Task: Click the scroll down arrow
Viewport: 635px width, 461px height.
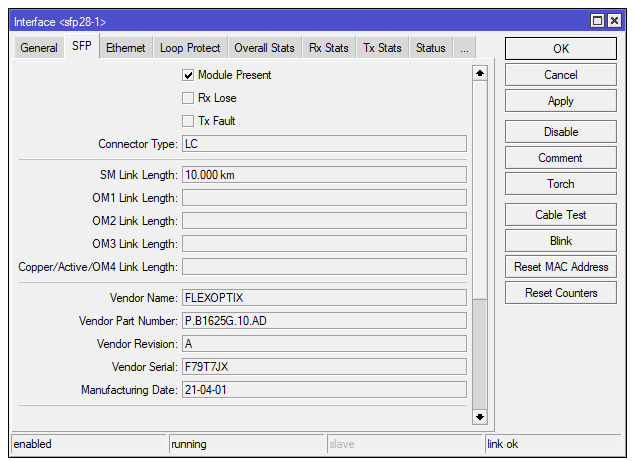Action: pyautogui.click(x=480, y=417)
